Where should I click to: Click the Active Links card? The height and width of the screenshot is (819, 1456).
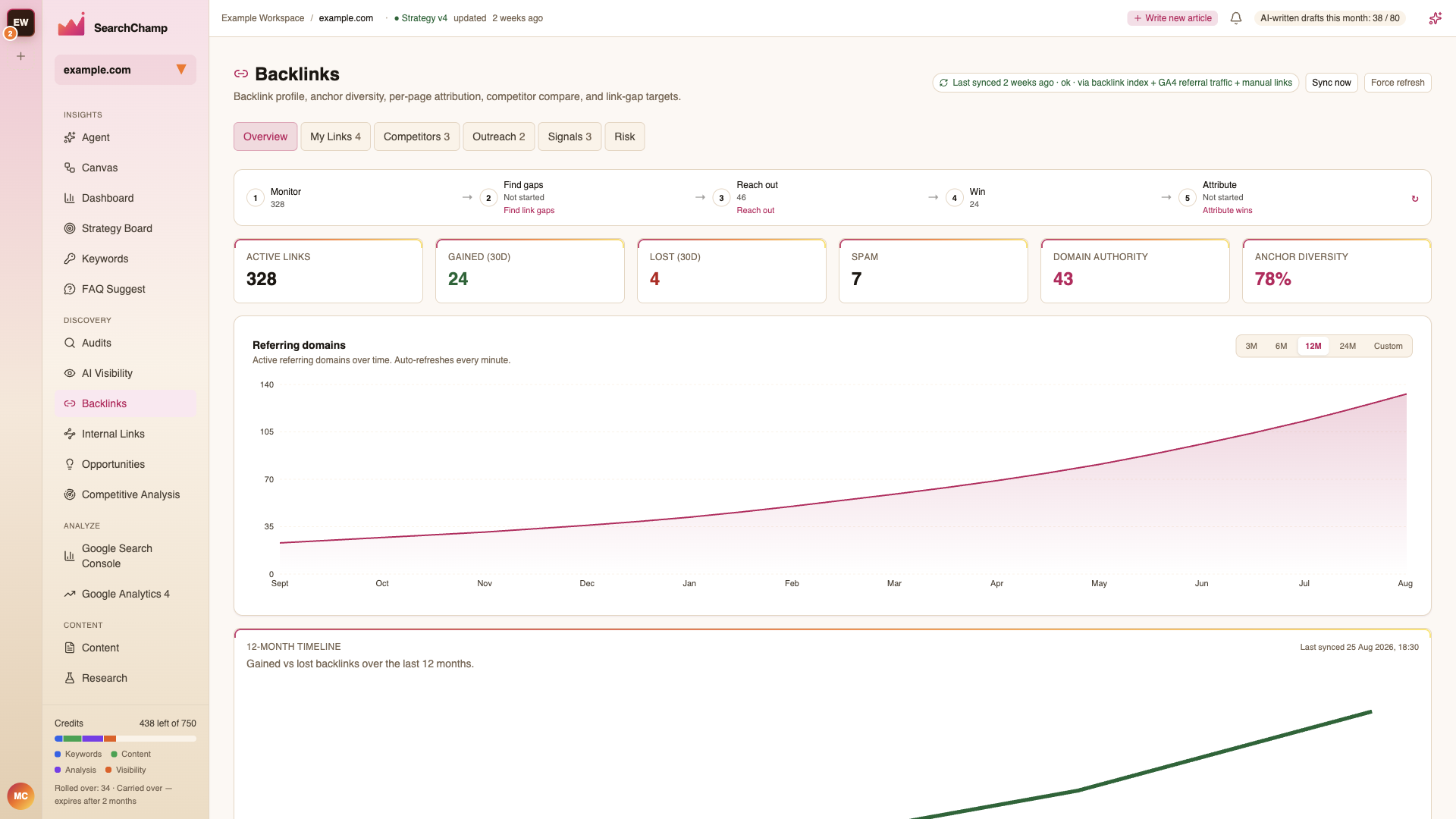click(x=328, y=271)
